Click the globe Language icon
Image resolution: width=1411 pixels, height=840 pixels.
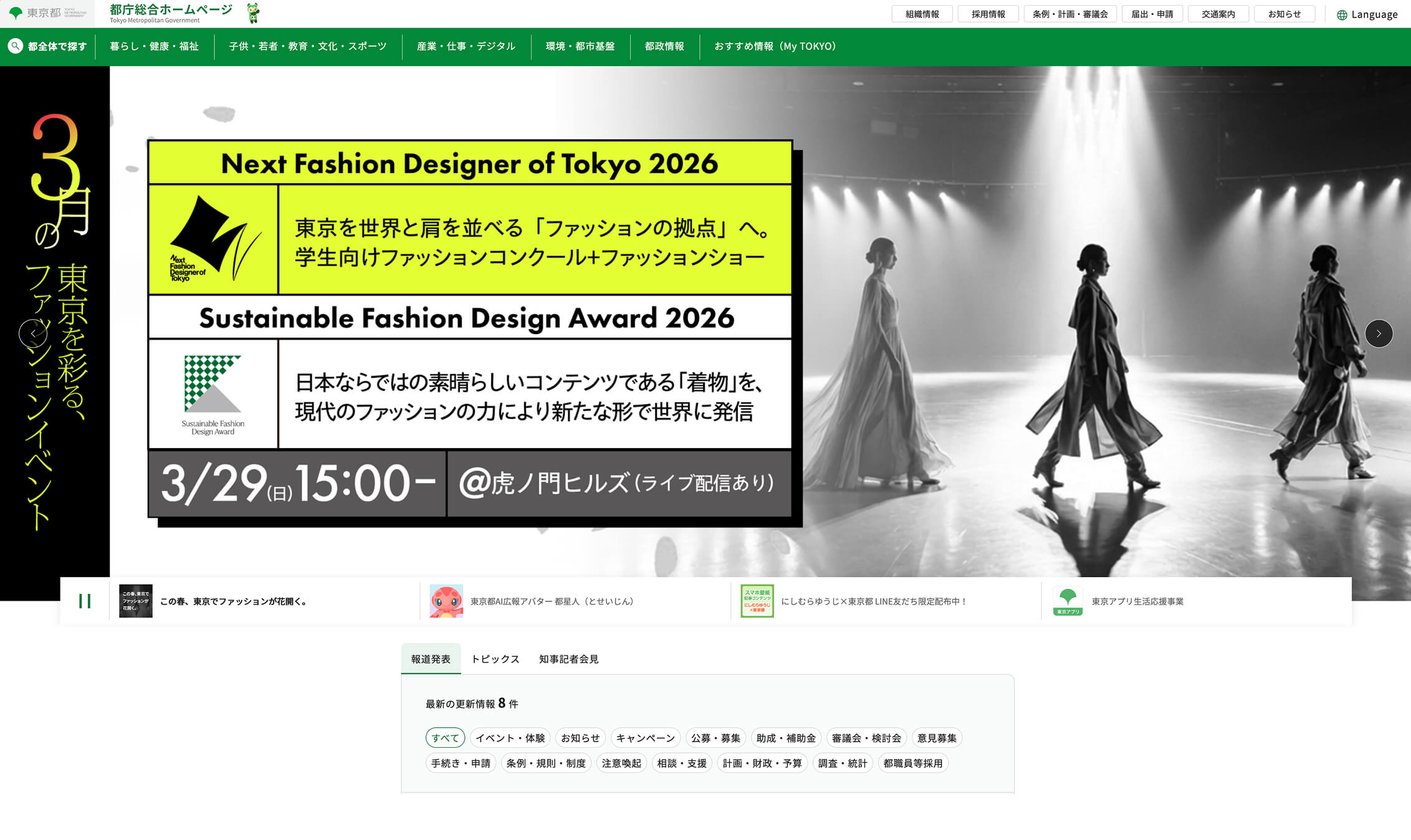coord(1342,15)
